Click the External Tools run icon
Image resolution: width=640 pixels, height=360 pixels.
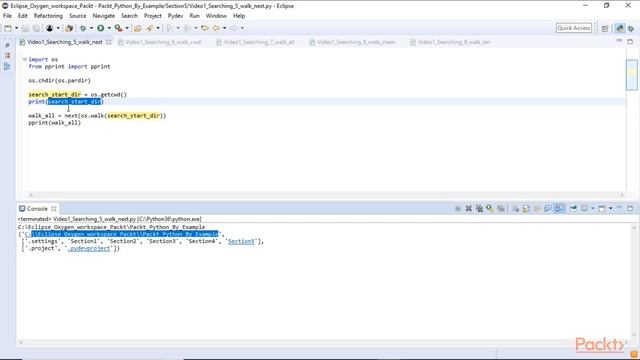click(x=118, y=28)
